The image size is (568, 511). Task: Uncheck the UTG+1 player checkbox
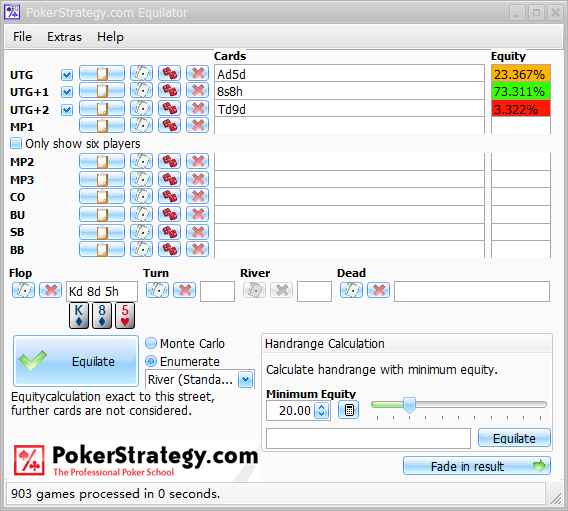[67, 92]
